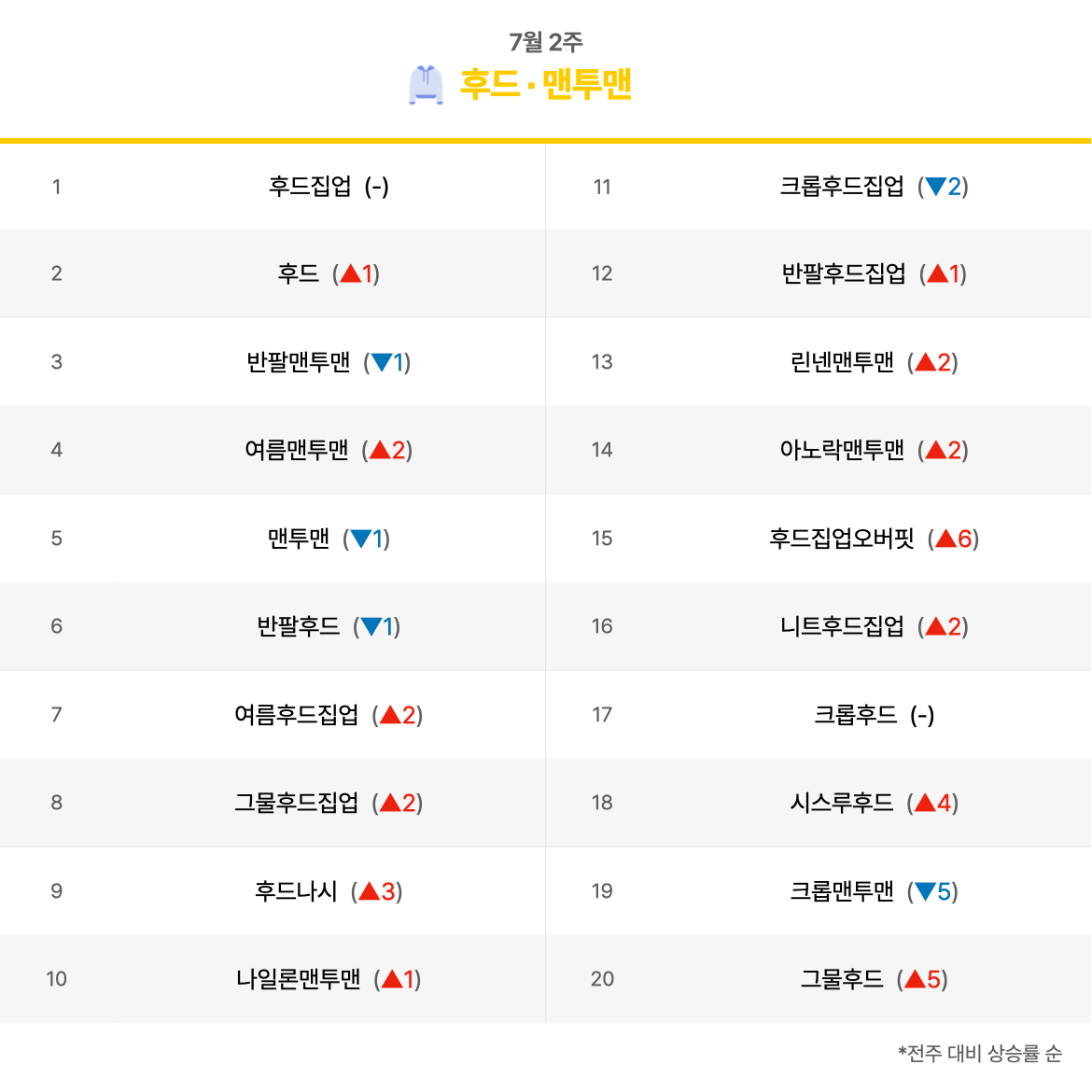Click the 후드 · 맨투맨 category title

click(546, 84)
